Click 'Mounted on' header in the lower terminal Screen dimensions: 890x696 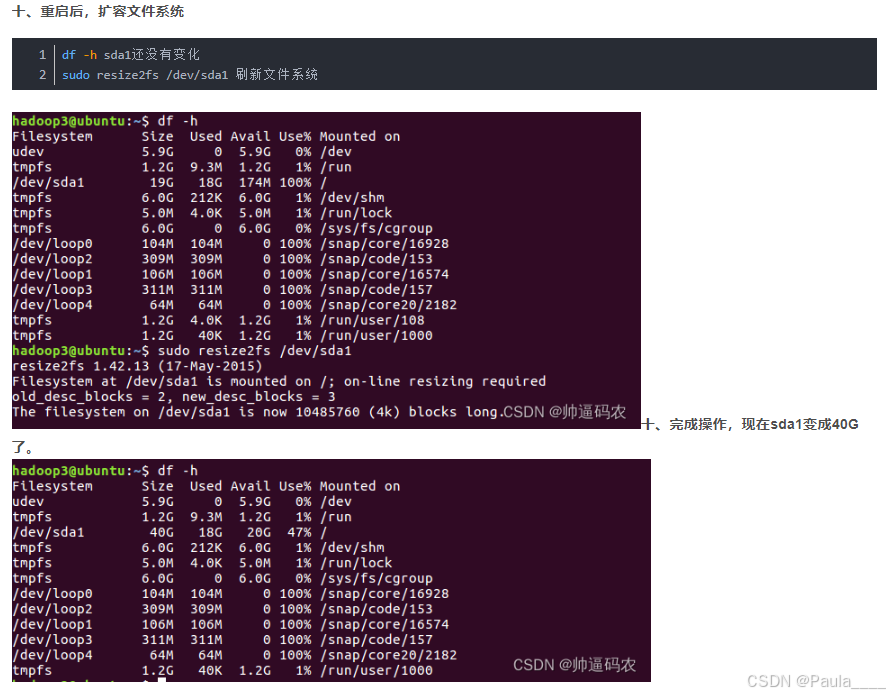pyautogui.click(x=360, y=486)
